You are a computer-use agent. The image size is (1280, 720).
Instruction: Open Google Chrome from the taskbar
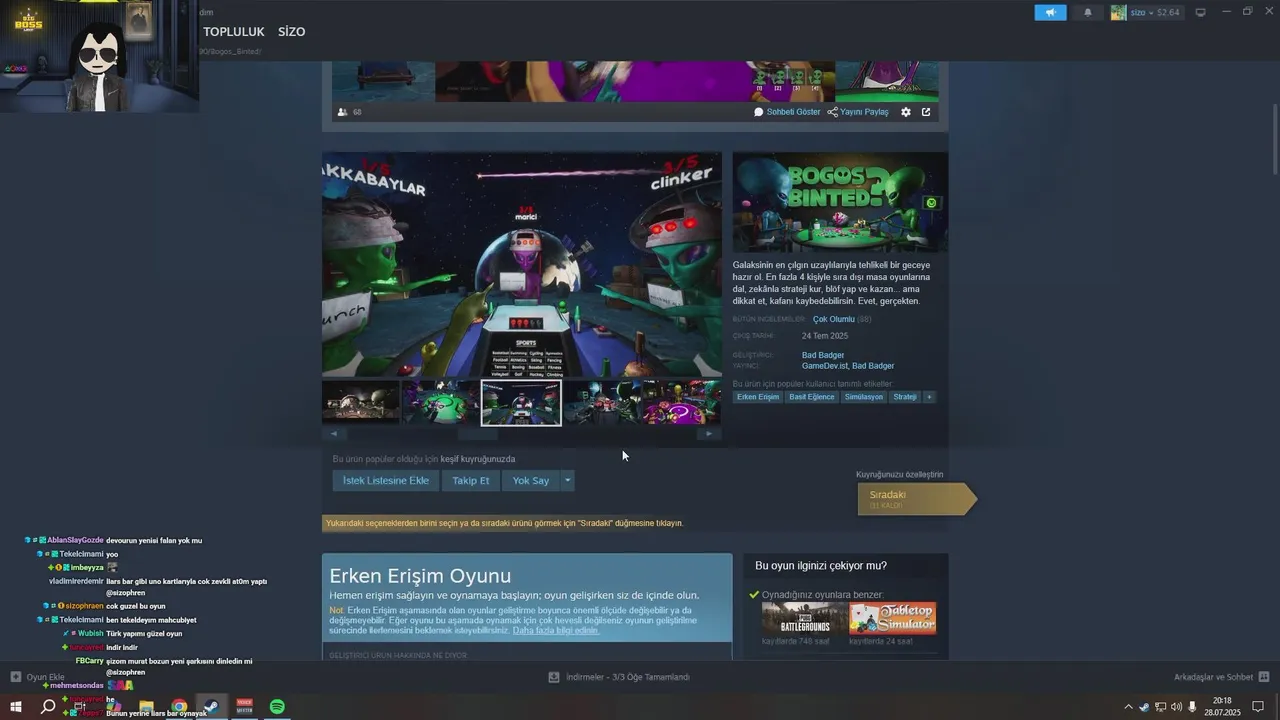pyautogui.click(x=179, y=707)
